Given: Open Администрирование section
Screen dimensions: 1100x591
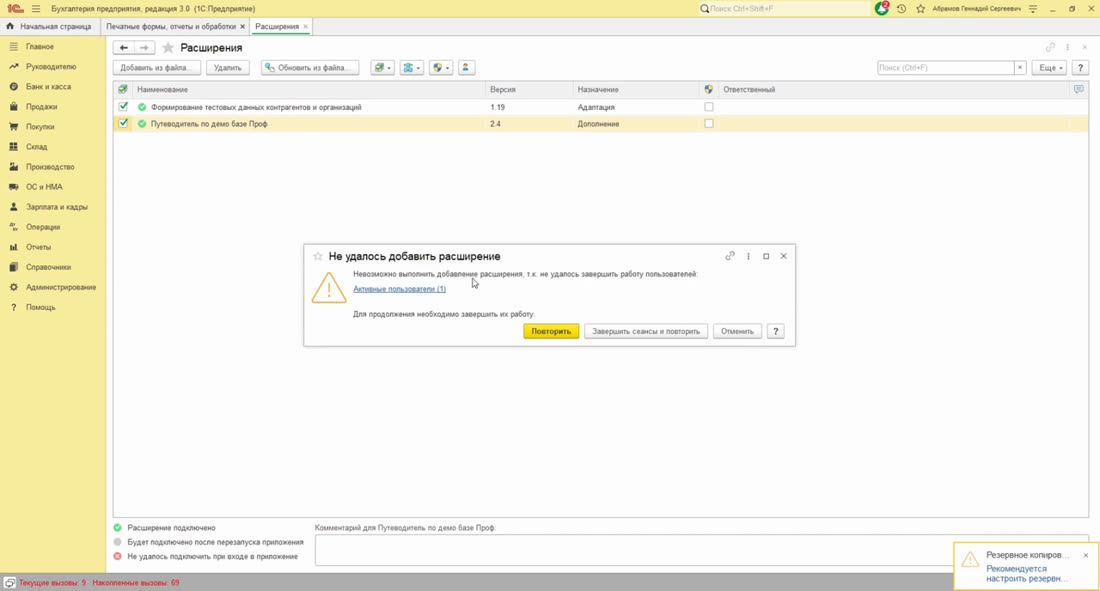Looking at the screenshot, I should [x=60, y=287].
